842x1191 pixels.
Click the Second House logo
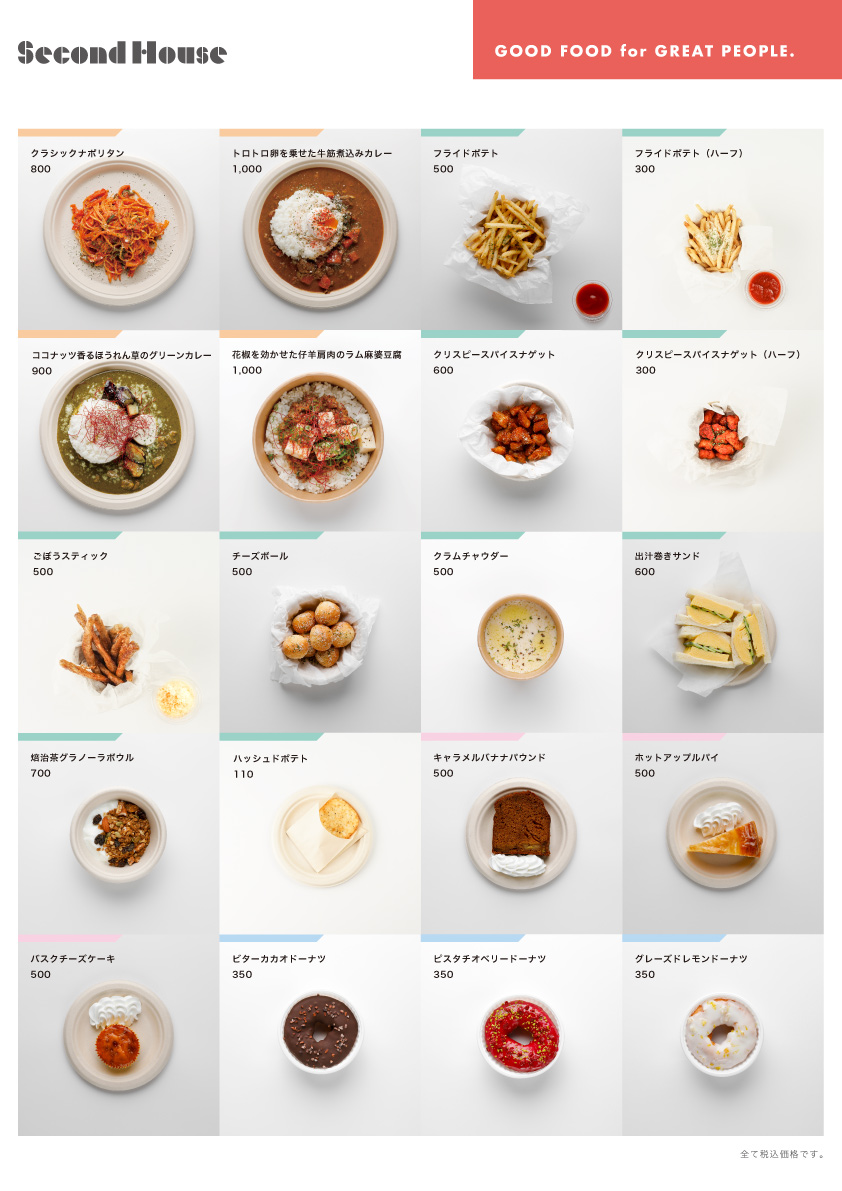point(122,52)
